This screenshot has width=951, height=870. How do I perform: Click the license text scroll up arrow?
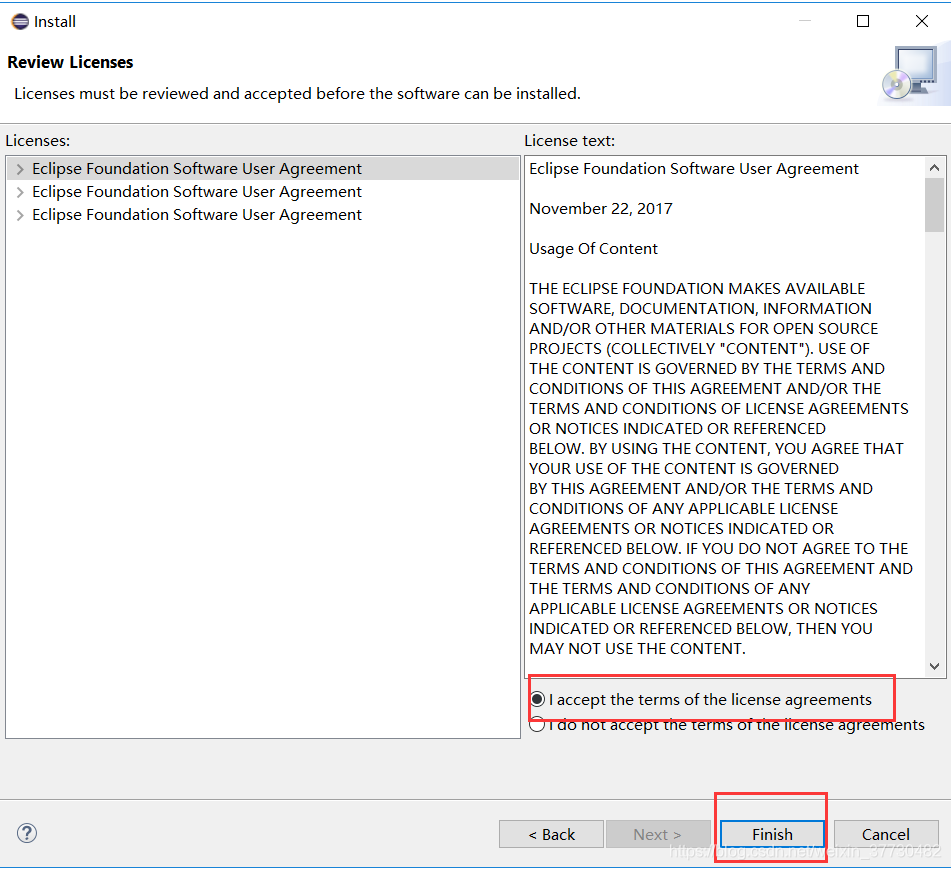coord(935,168)
